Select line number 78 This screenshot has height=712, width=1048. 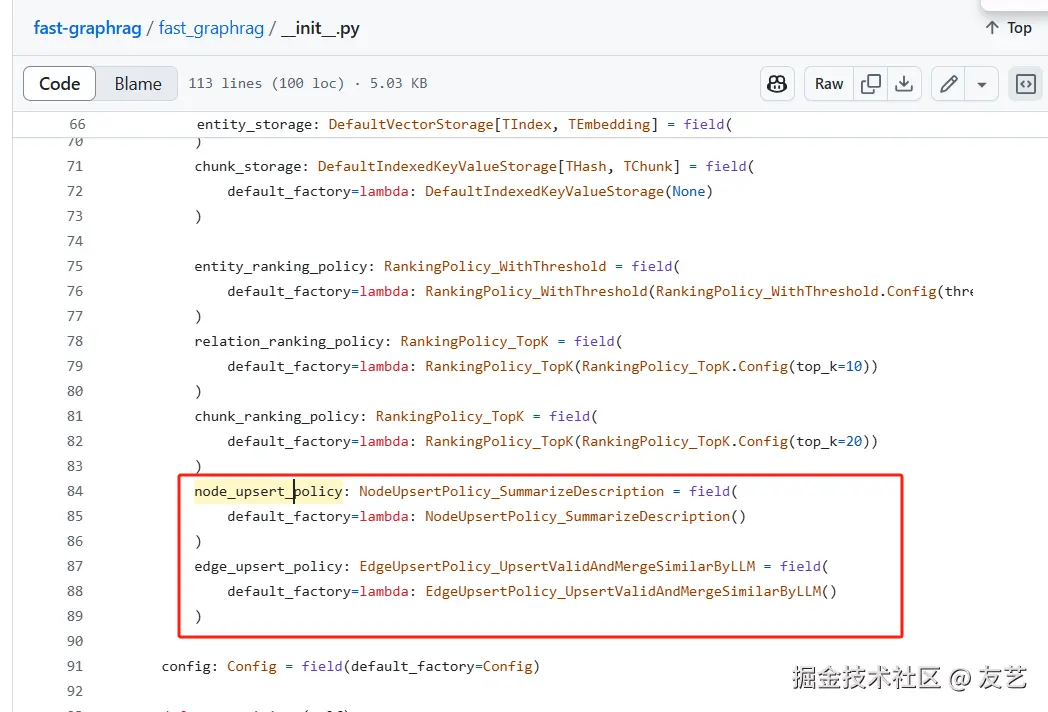[x=75, y=341]
